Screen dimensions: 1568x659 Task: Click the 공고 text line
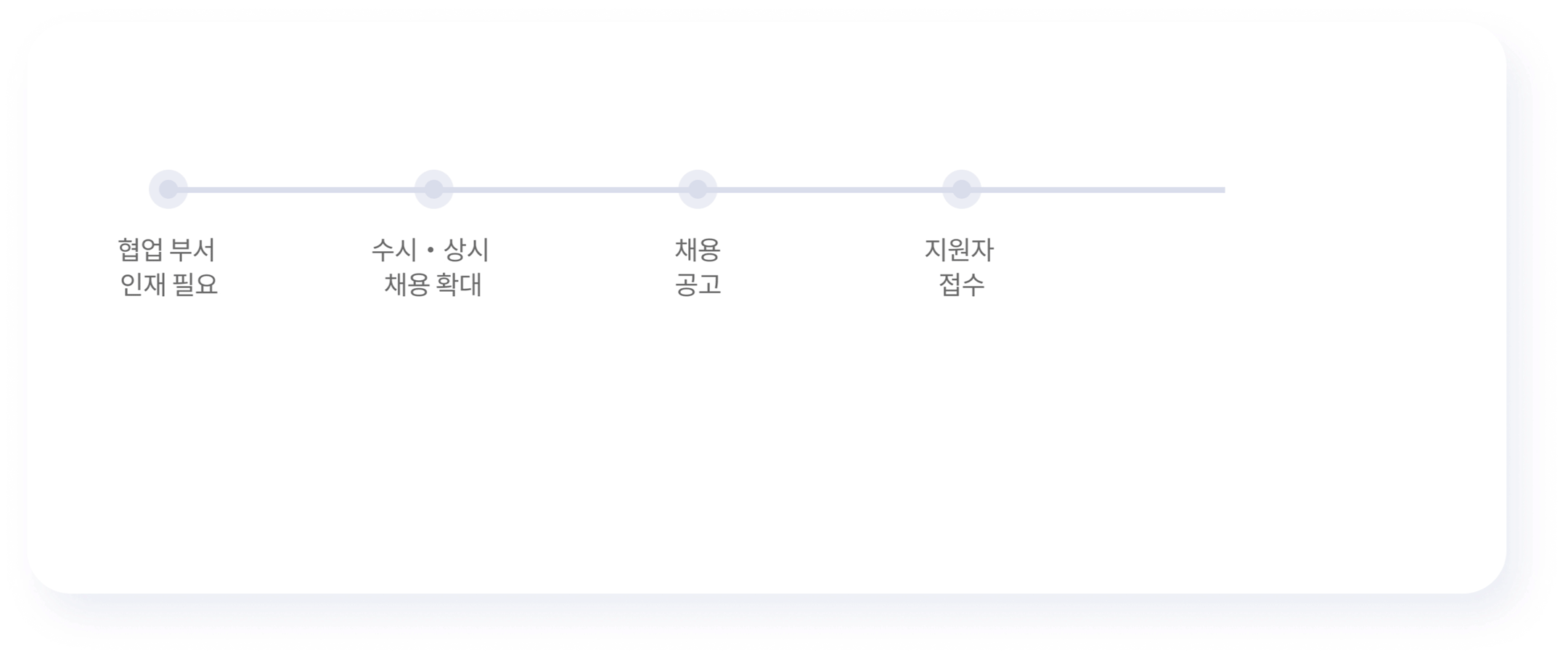[x=698, y=284]
